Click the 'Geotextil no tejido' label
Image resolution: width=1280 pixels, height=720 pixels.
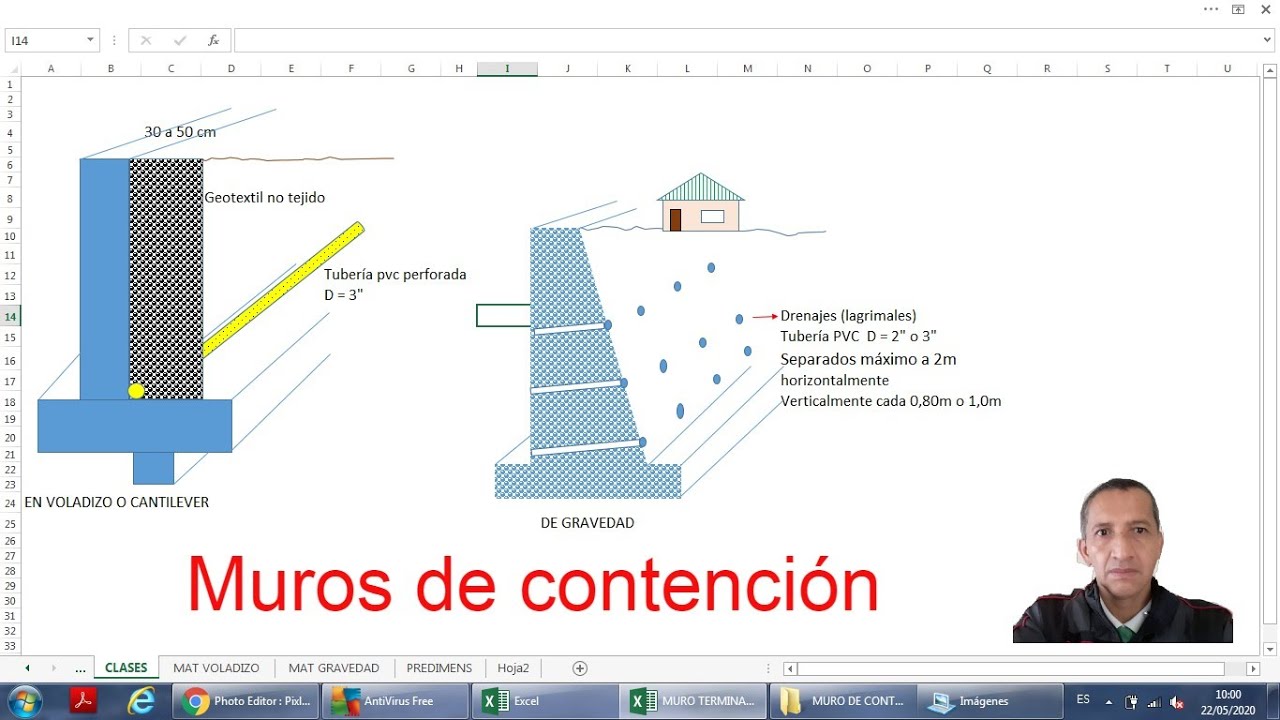point(264,198)
